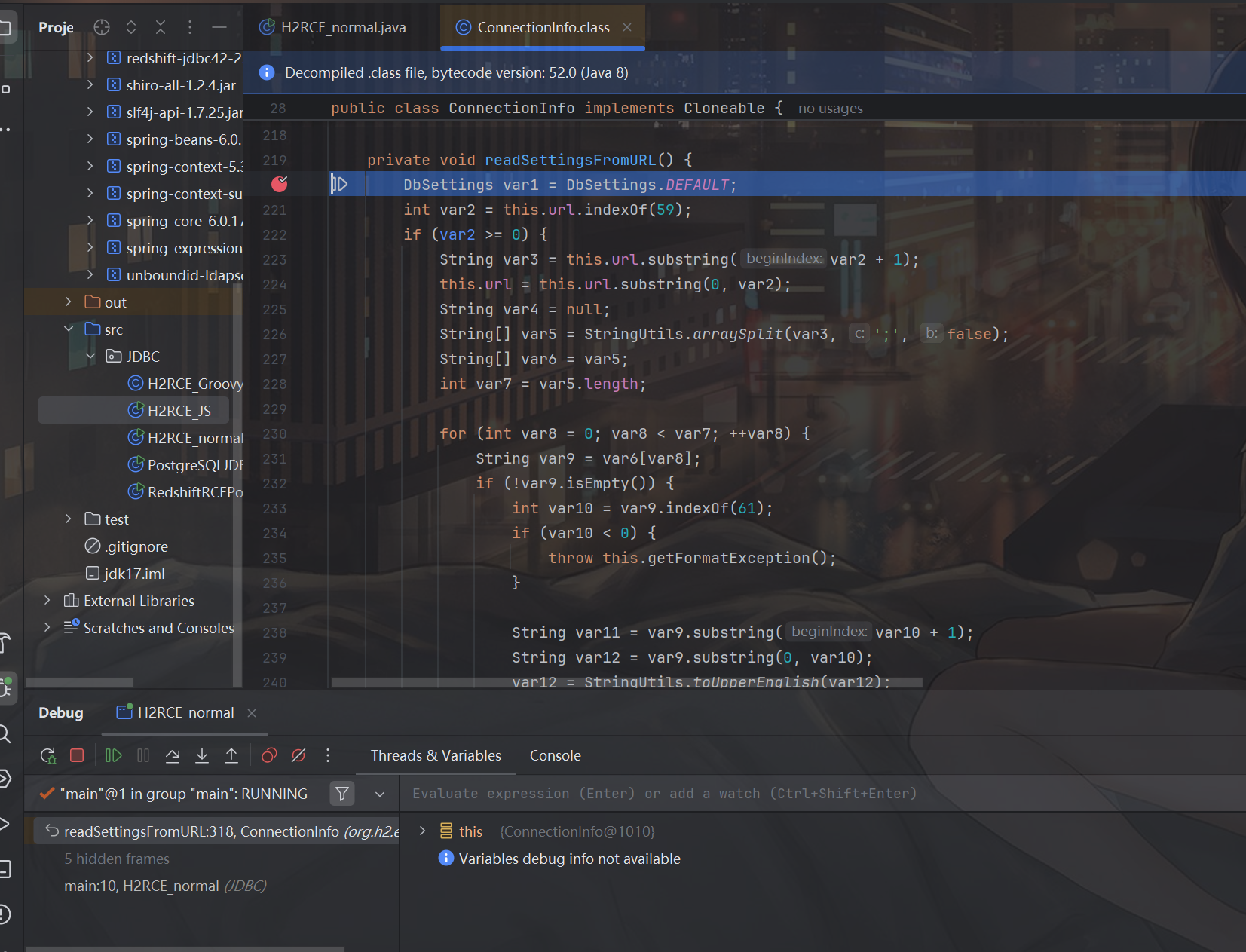This screenshot has width=1246, height=952.
Task: Open the PostgreSQL class in project tree
Action: pos(194,465)
